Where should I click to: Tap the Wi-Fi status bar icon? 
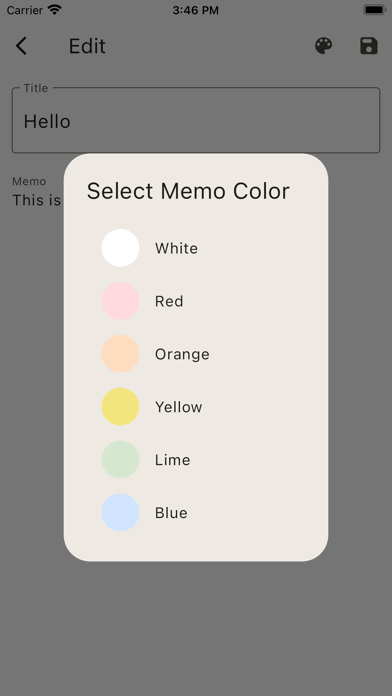pos(55,10)
